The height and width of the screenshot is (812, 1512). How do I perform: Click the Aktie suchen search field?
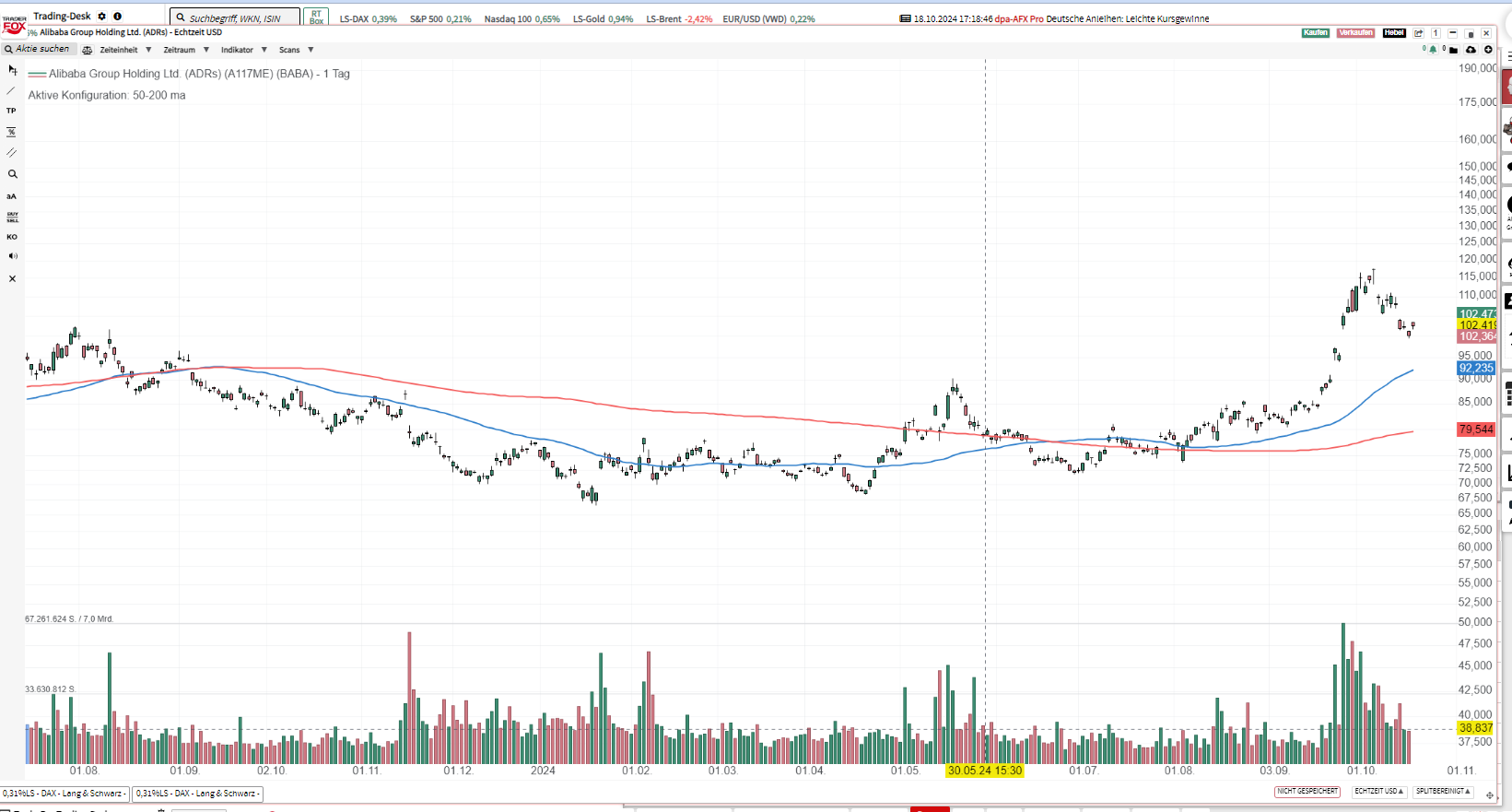[x=39, y=49]
